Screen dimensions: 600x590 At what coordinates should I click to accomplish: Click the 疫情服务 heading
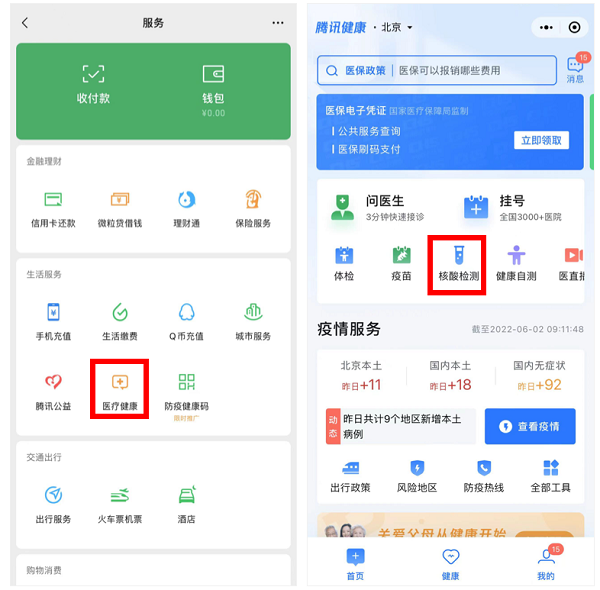point(349,329)
